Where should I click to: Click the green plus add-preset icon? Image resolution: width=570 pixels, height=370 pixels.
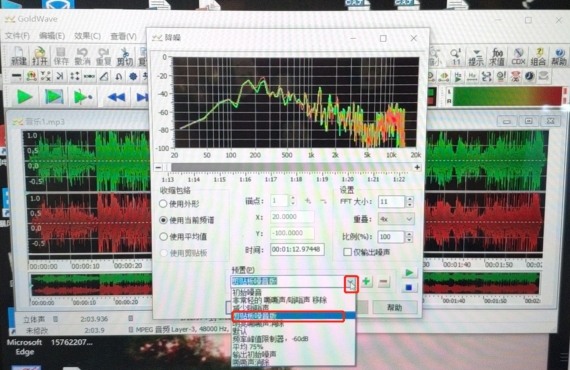point(366,281)
